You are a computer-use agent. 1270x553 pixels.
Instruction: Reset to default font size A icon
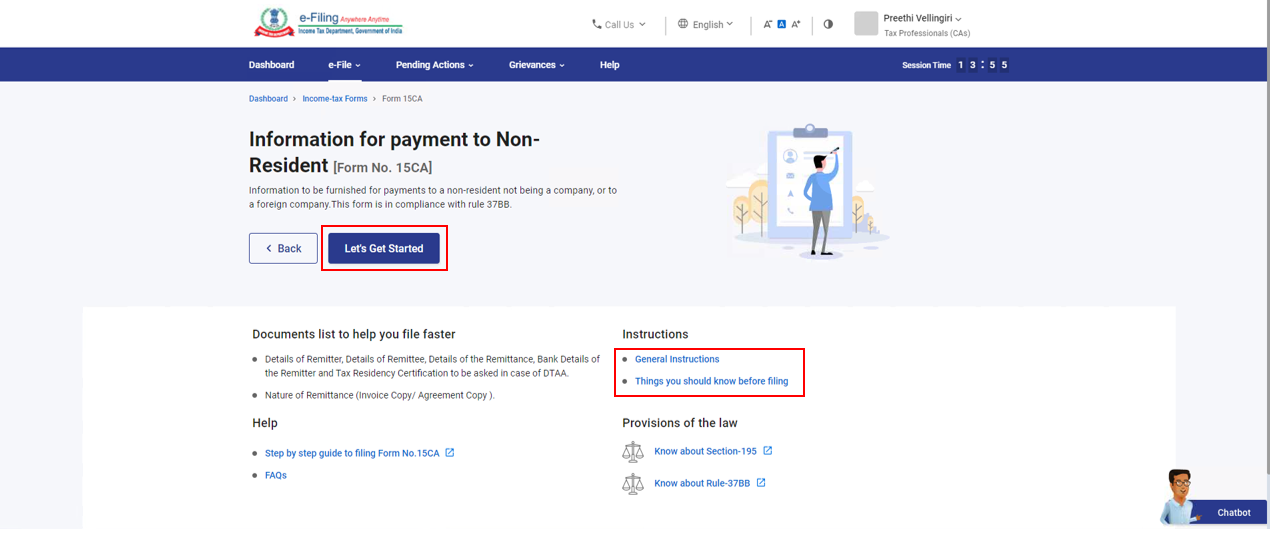coord(782,24)
